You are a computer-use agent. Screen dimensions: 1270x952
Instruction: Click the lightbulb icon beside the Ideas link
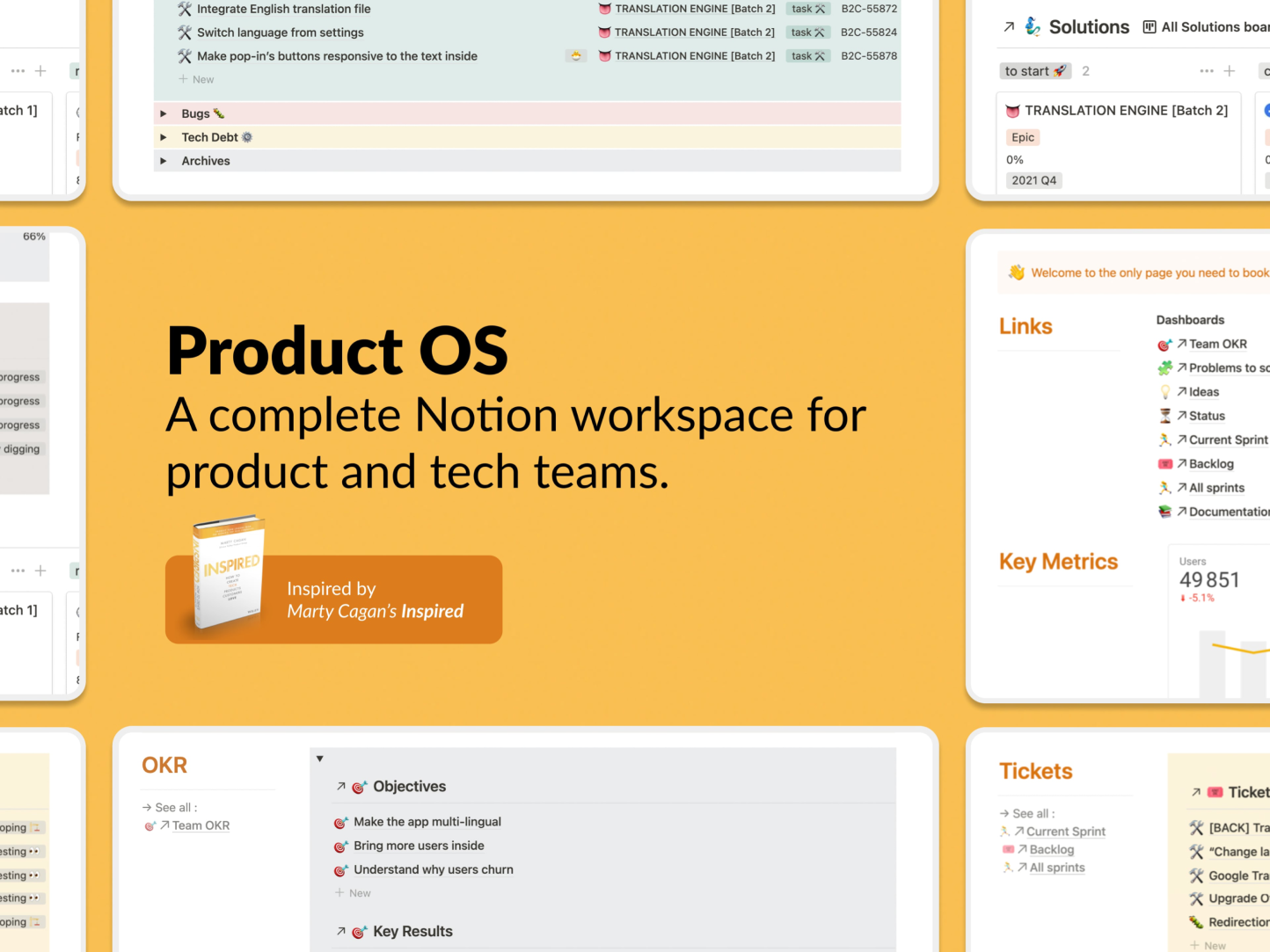pos(1165,391)
